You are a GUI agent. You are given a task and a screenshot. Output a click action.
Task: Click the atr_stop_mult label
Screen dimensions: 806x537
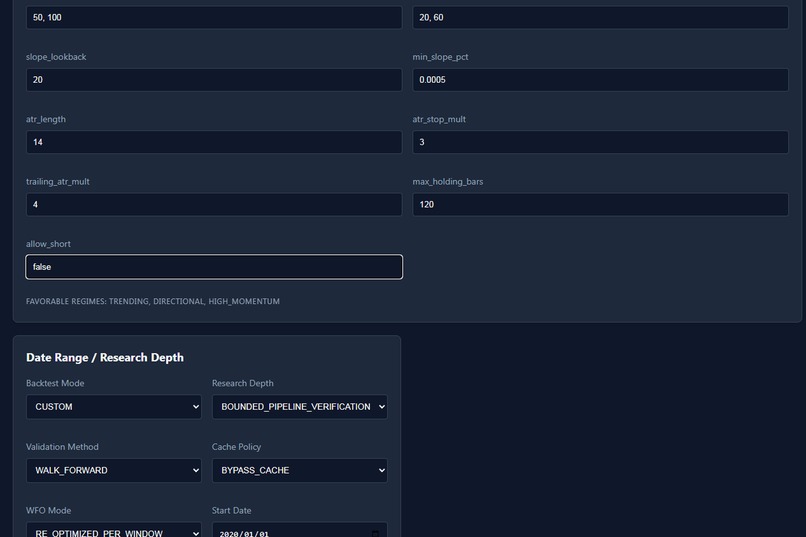tap(439, 119)
